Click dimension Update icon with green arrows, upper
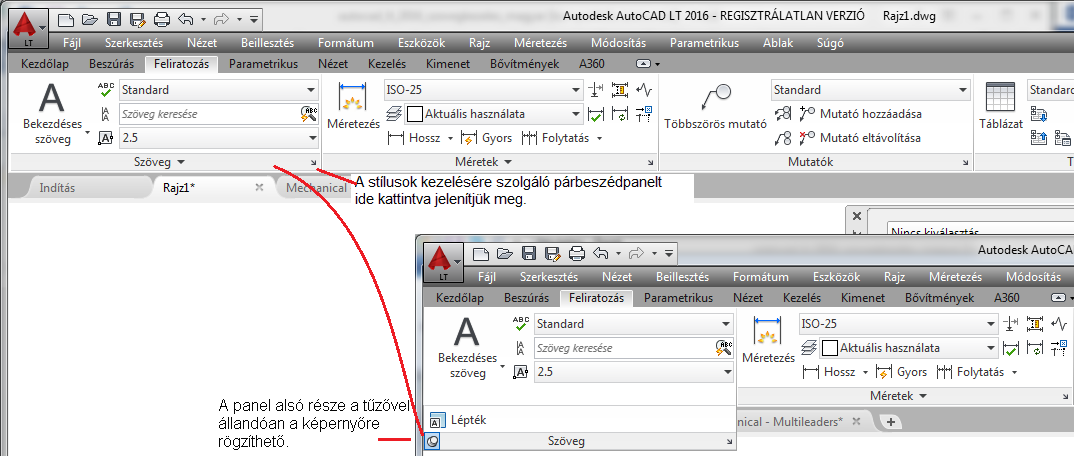The height and width of the screenshot is (456, 1074). (x=620, y=114)
